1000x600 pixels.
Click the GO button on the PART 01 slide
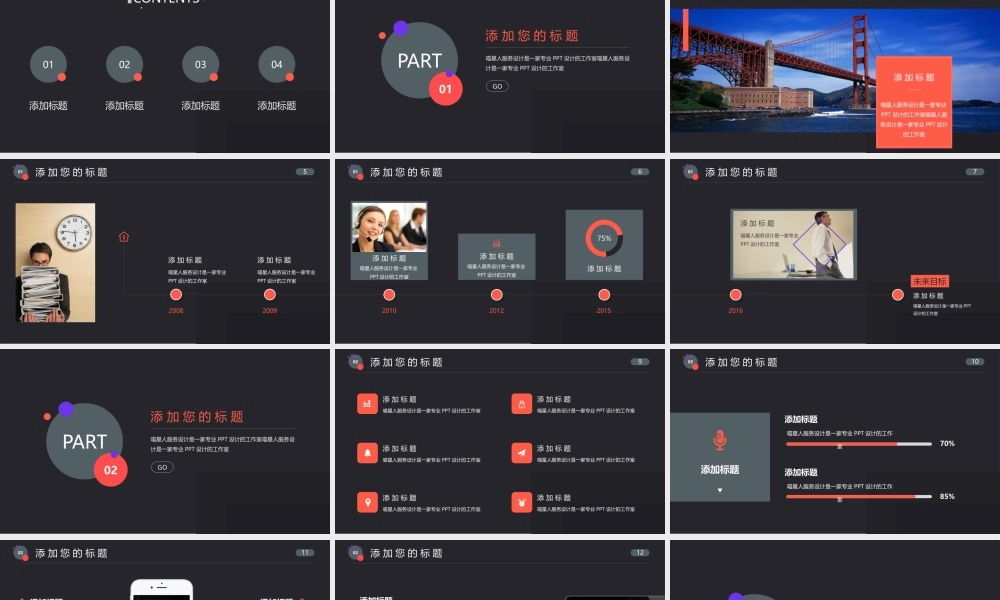497,86
